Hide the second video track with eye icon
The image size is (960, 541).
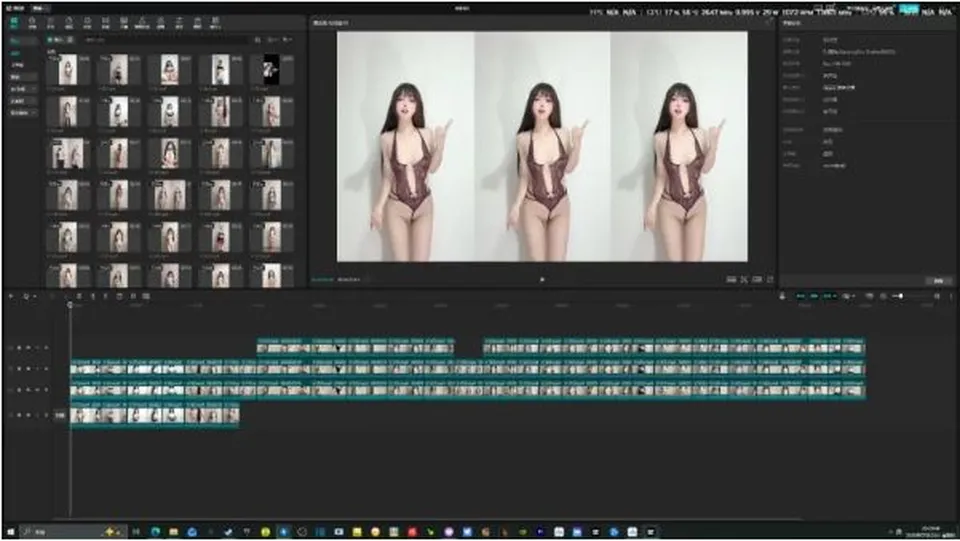(x=28, y=369)
